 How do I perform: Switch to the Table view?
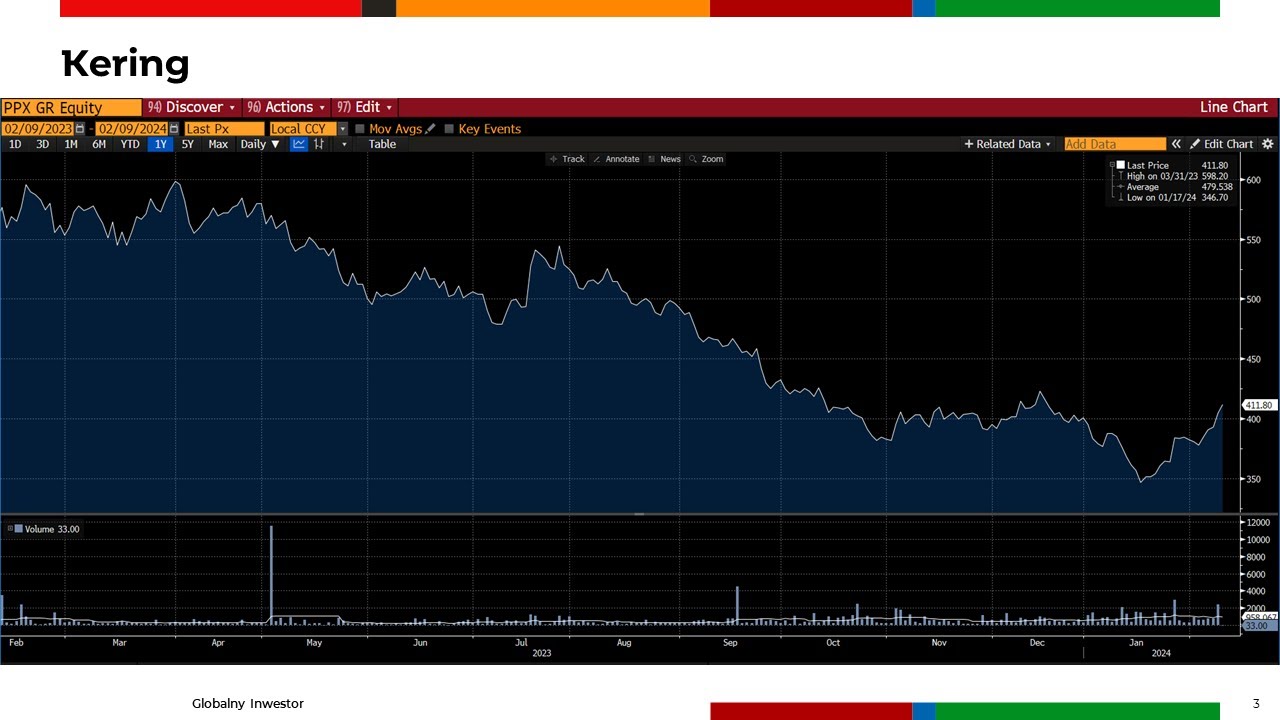[382, 144]
